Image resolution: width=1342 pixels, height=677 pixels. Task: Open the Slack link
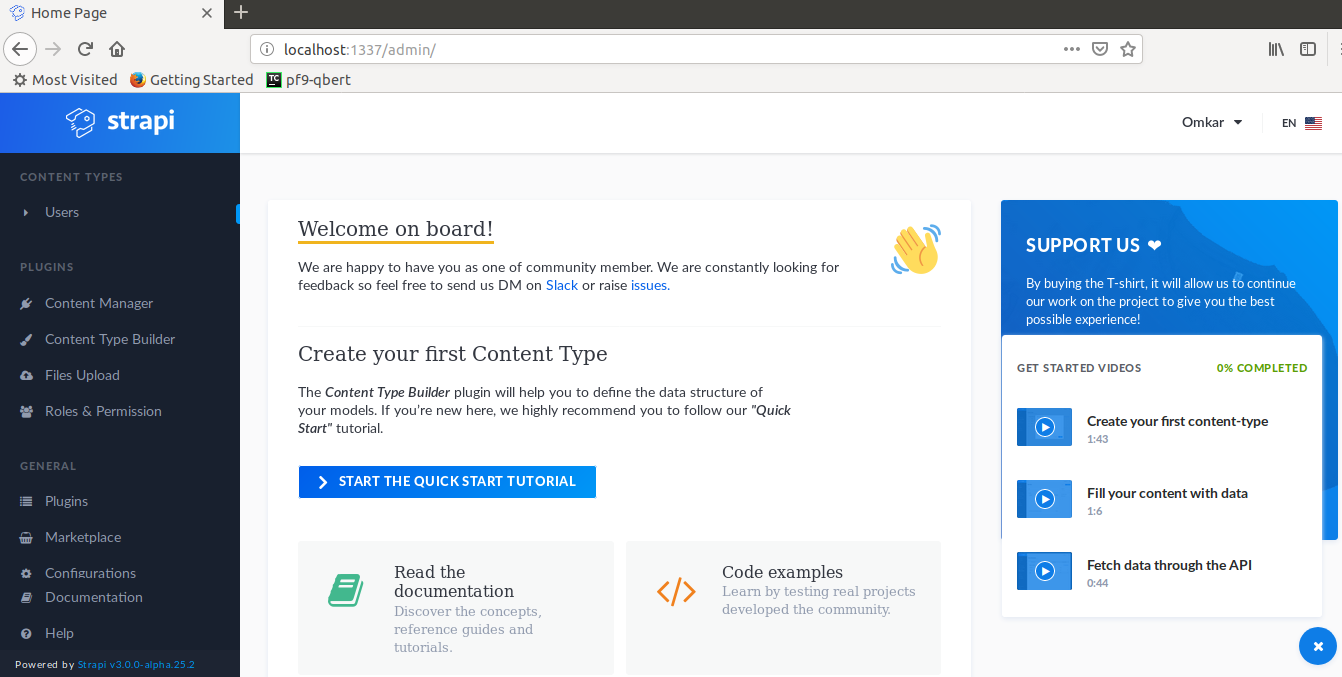pyautogui.click(x=562, y=285)
